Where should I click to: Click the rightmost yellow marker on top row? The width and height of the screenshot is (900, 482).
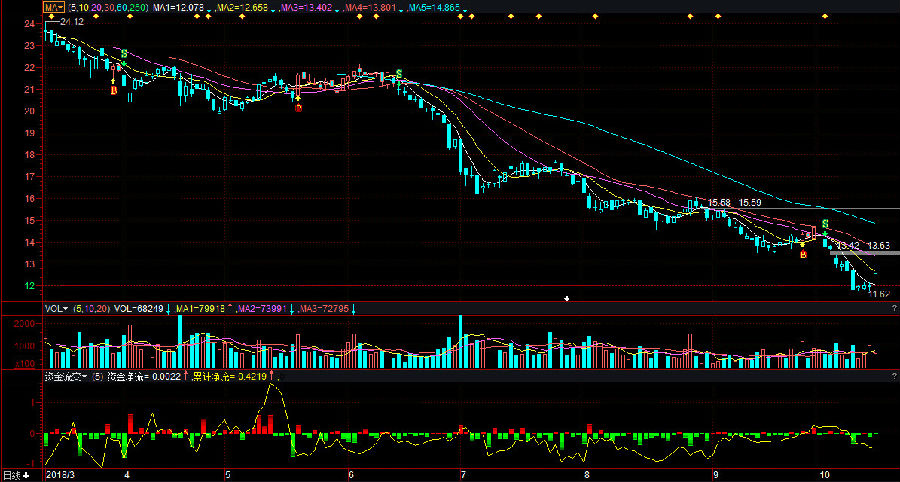(825, 17)
